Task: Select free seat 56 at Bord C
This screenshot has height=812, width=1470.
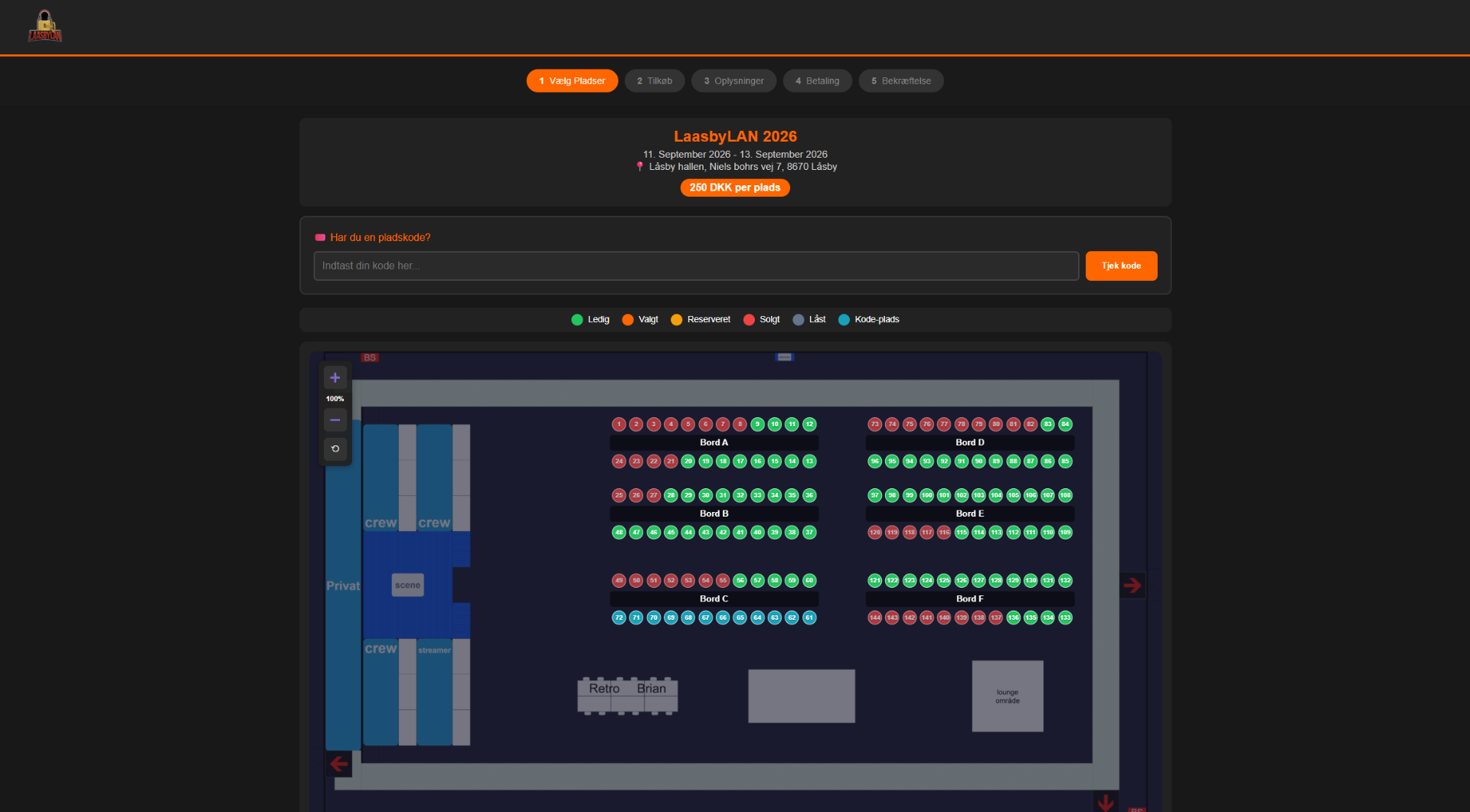Action: 740,580
